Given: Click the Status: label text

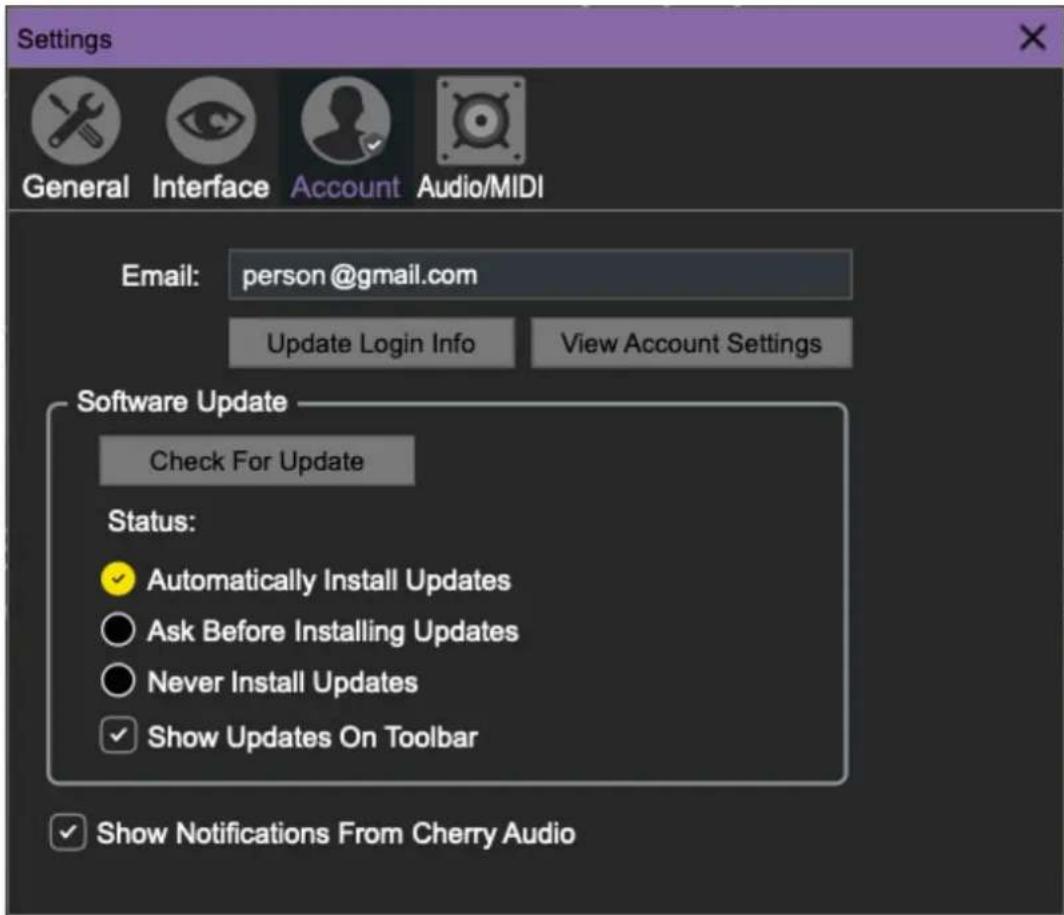Looking at the screenshot, I should click(152, 521).
